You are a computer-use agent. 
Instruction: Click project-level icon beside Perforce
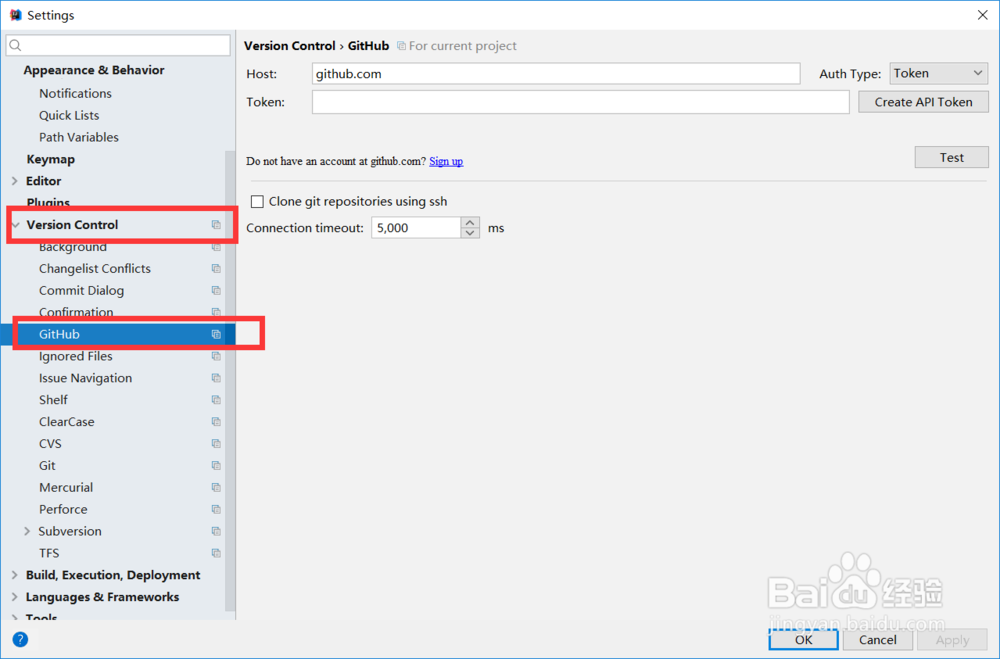216,509
